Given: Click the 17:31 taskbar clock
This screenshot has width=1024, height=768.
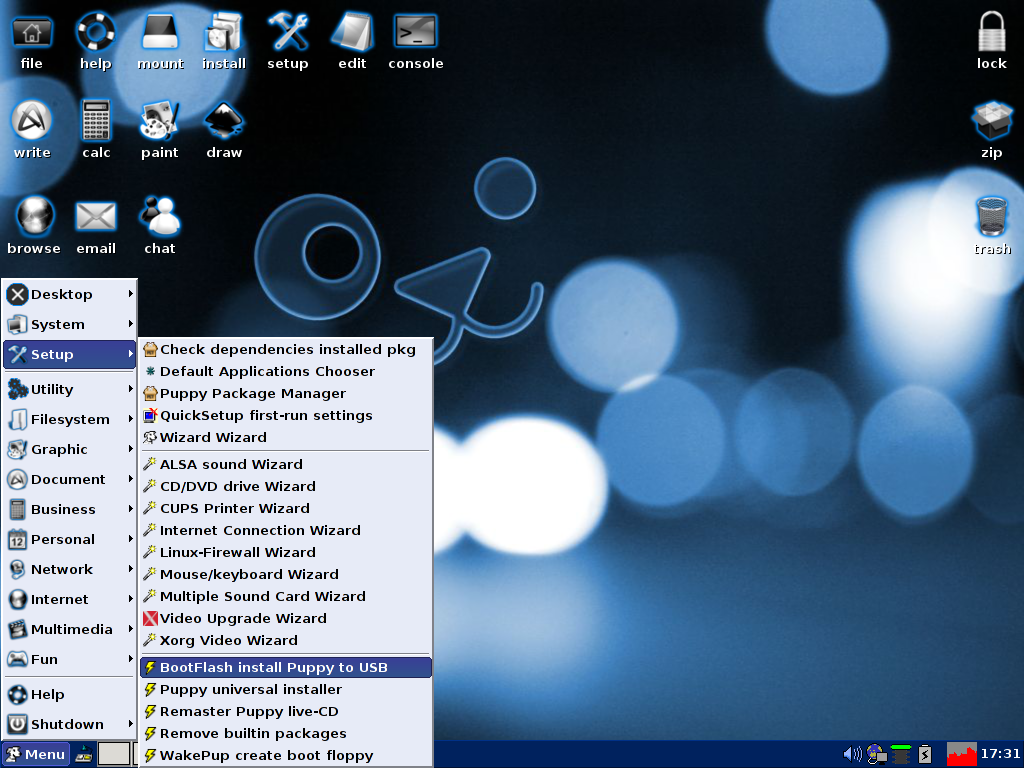Looking at the screenshot, I should pos(1000,754).
